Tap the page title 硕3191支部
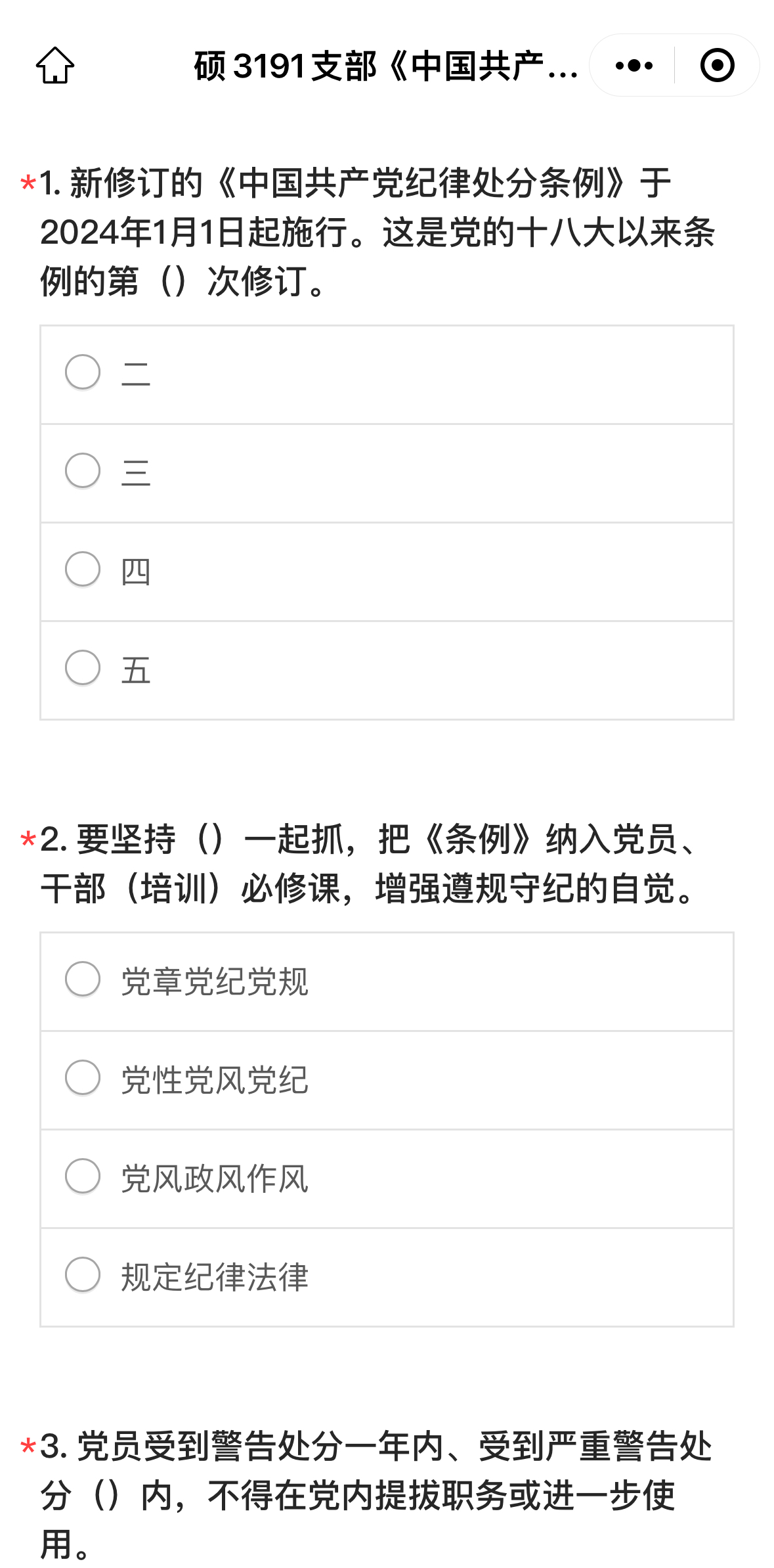The image size is (774, 1568). coord(386,66)
